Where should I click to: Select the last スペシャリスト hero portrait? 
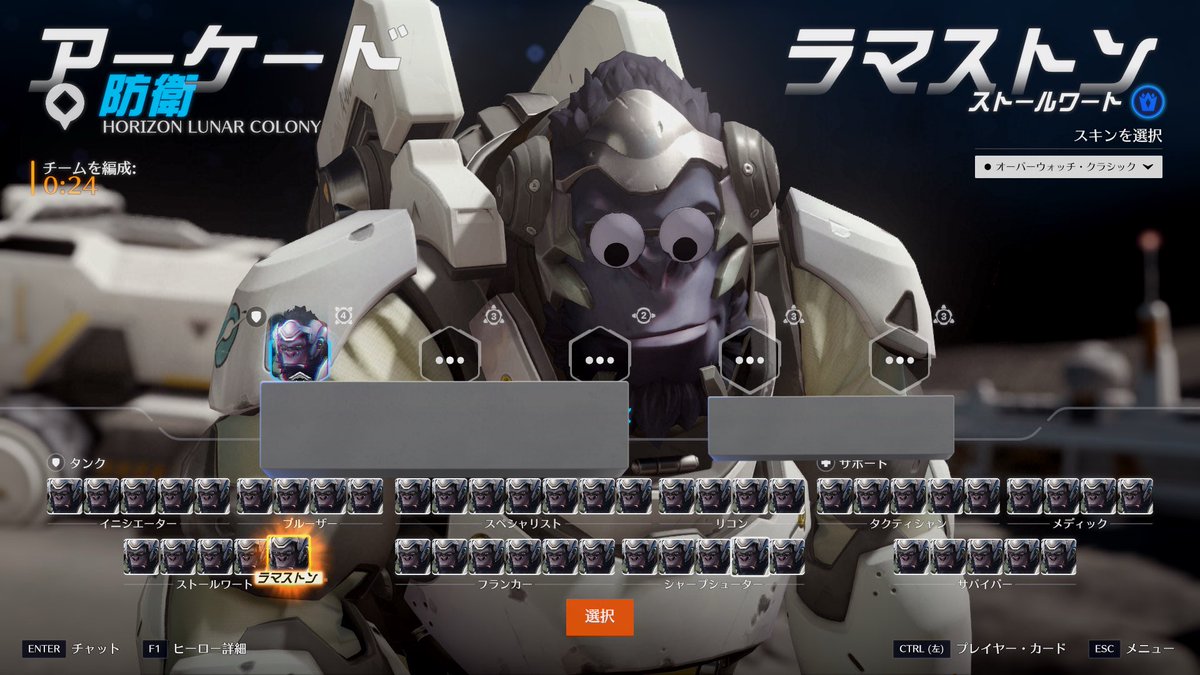coord(634,496)
